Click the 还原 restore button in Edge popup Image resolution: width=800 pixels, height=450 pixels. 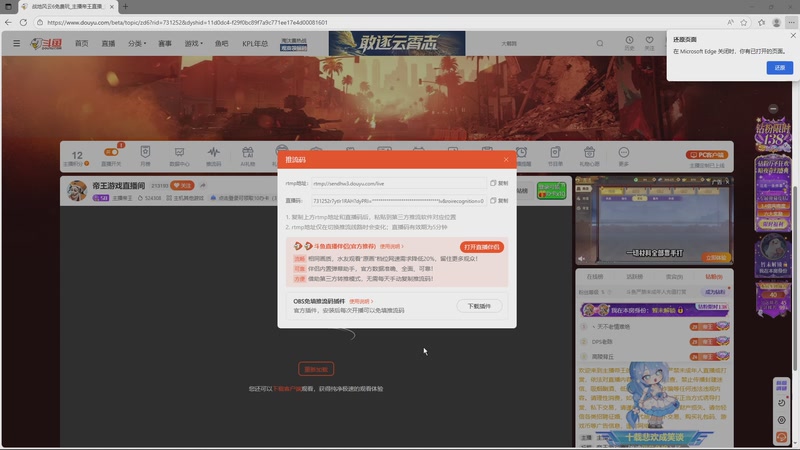click(780, 68)
